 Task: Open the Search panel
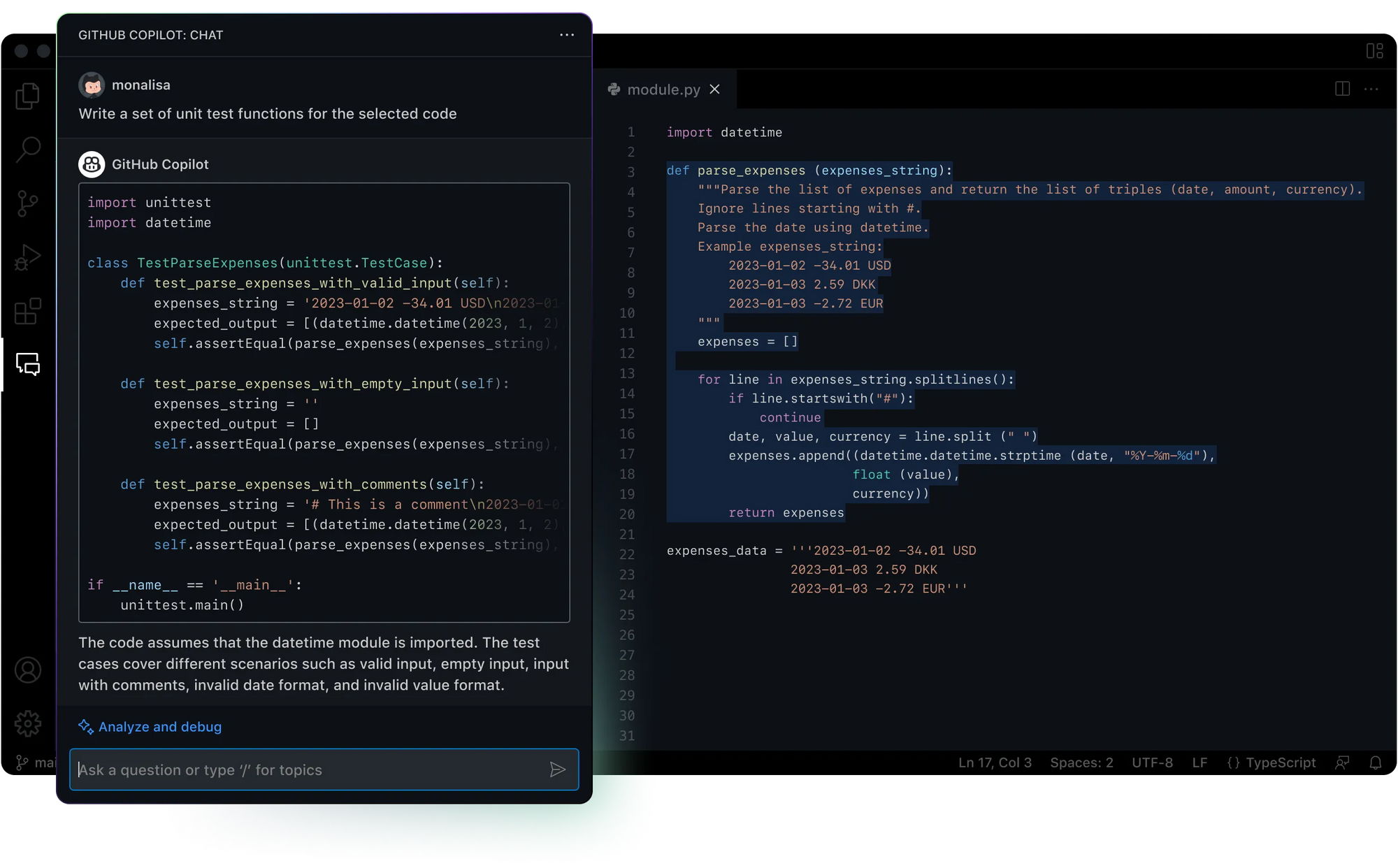(x=28, y=149)
